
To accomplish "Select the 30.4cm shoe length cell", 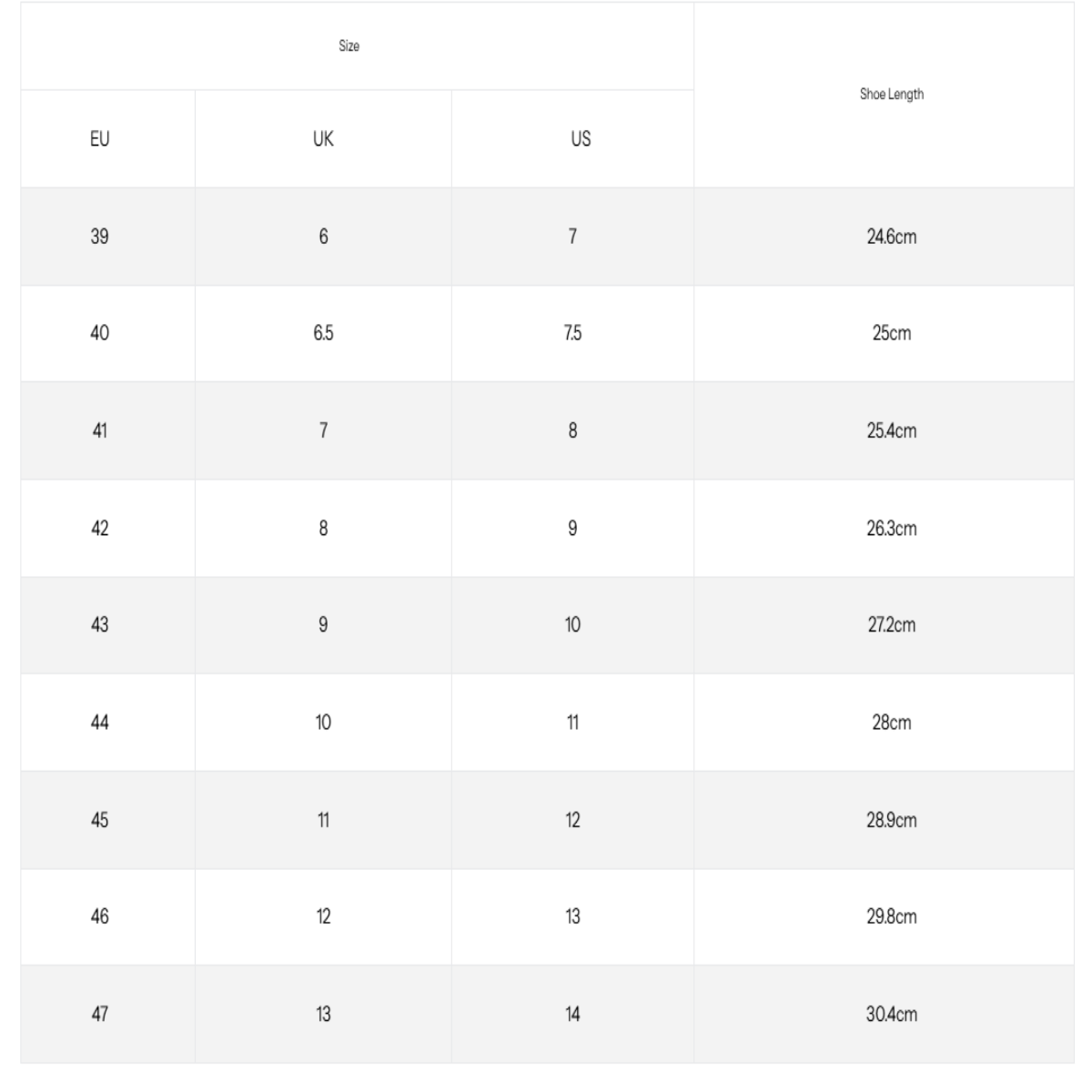I will [891, 1014].
